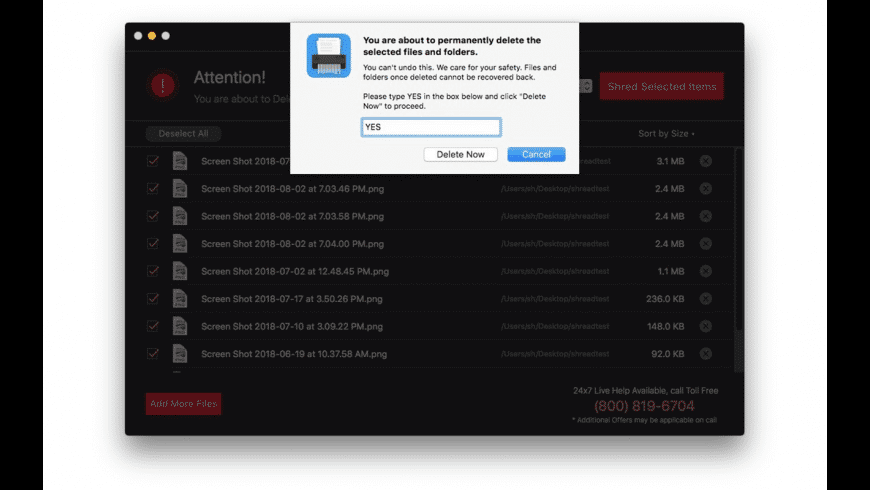The width and height of the screenshot is (870, 490).
Task: Remove Screen Shot 7.03.46 PM.png from list
Action: [705, 189]
